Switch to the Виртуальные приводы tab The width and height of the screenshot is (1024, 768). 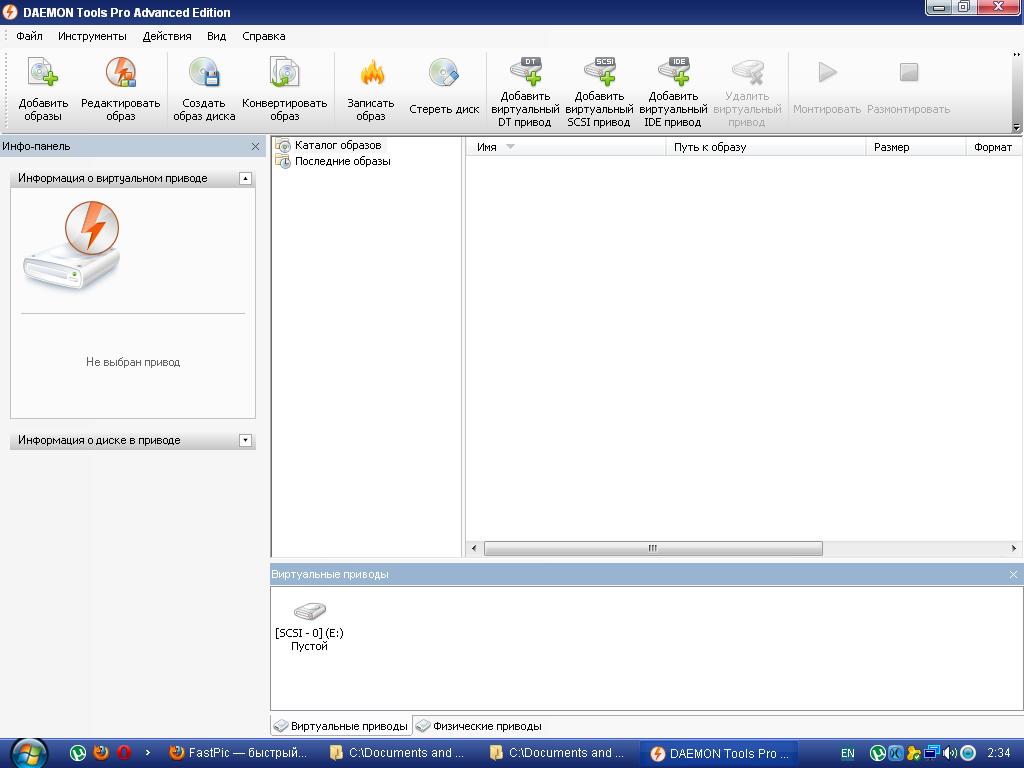pyautogui.click(x=341, y=726)
